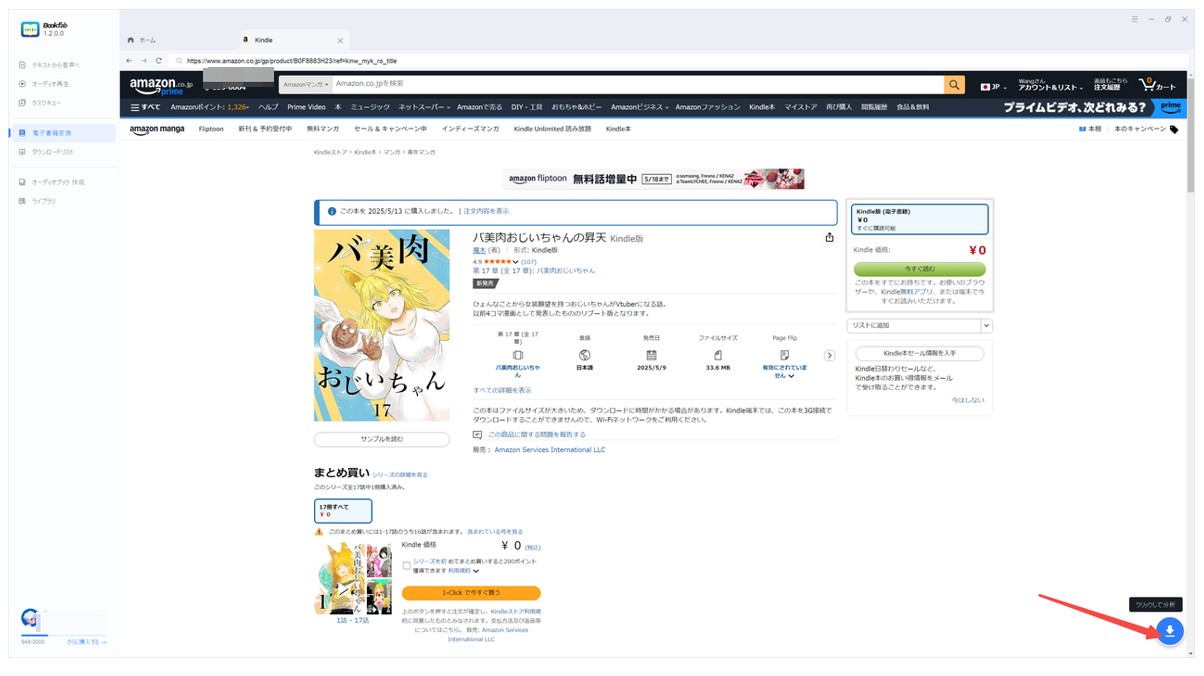This screenshot has height=676, width=1204.
Task: Expand the star rating dropdown chevron
Action: coord(516,262)
